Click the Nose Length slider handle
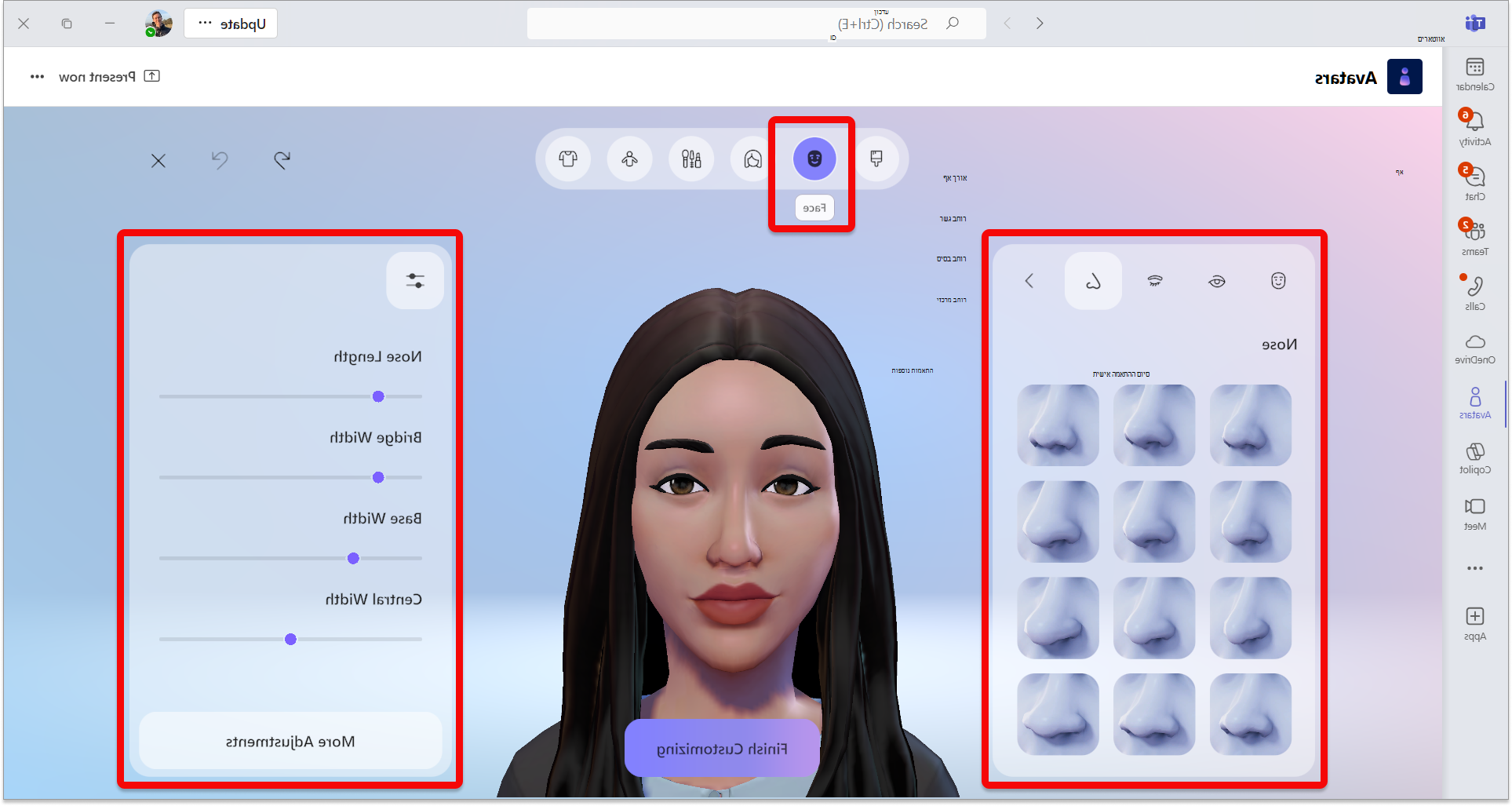The width and height of the screenshot is (1512, 806). point(378,396)
